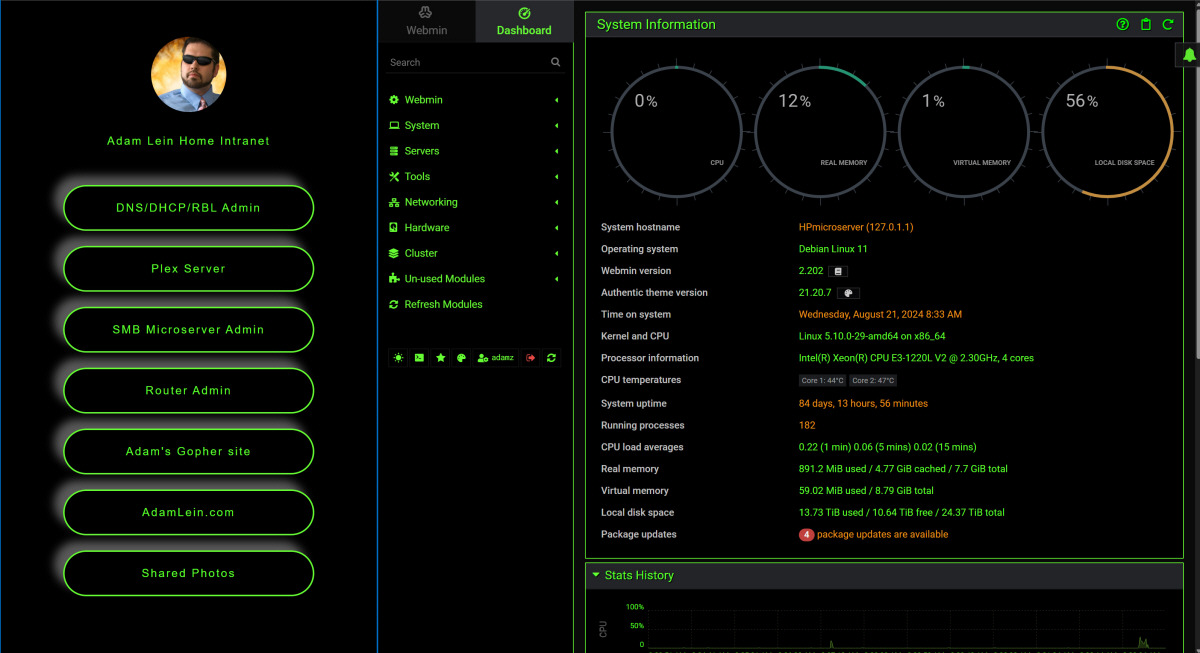Click sidebar refresh arrows icon beside logout
Viewport: 1200px width, 653px height.
[551, 357]
